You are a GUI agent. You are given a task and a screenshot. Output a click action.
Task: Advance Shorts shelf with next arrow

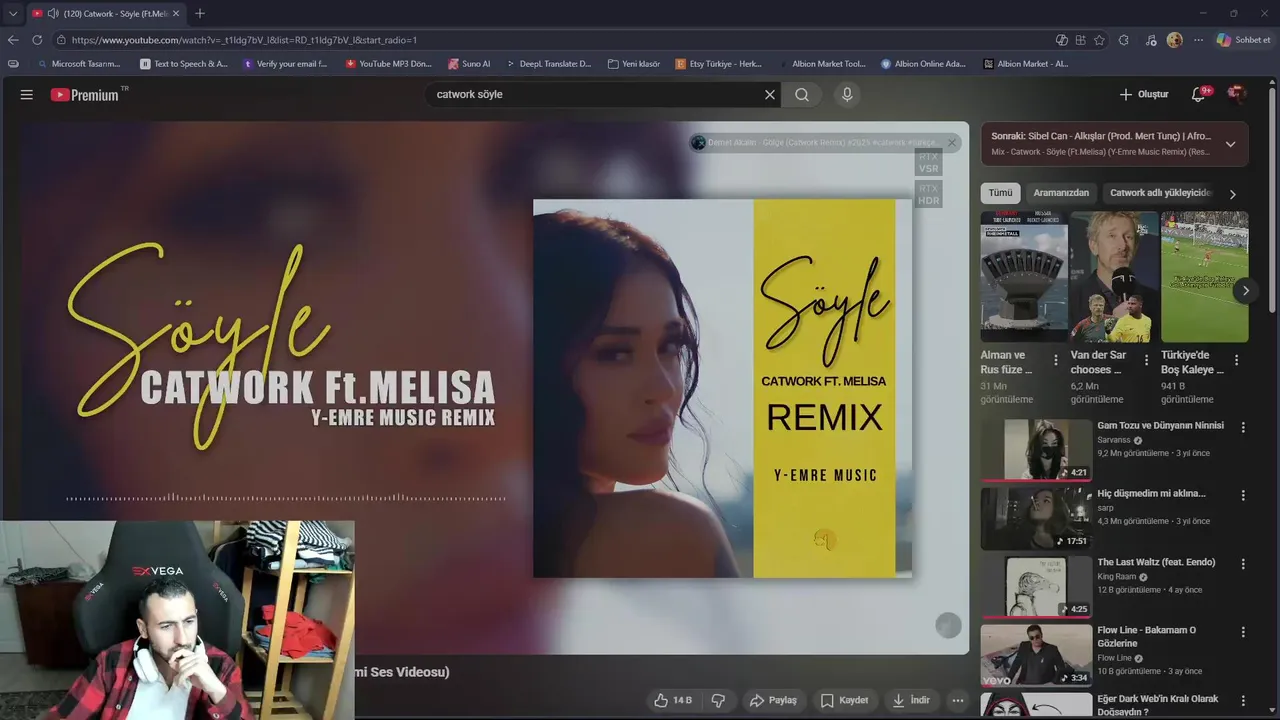pos(1245,291)
